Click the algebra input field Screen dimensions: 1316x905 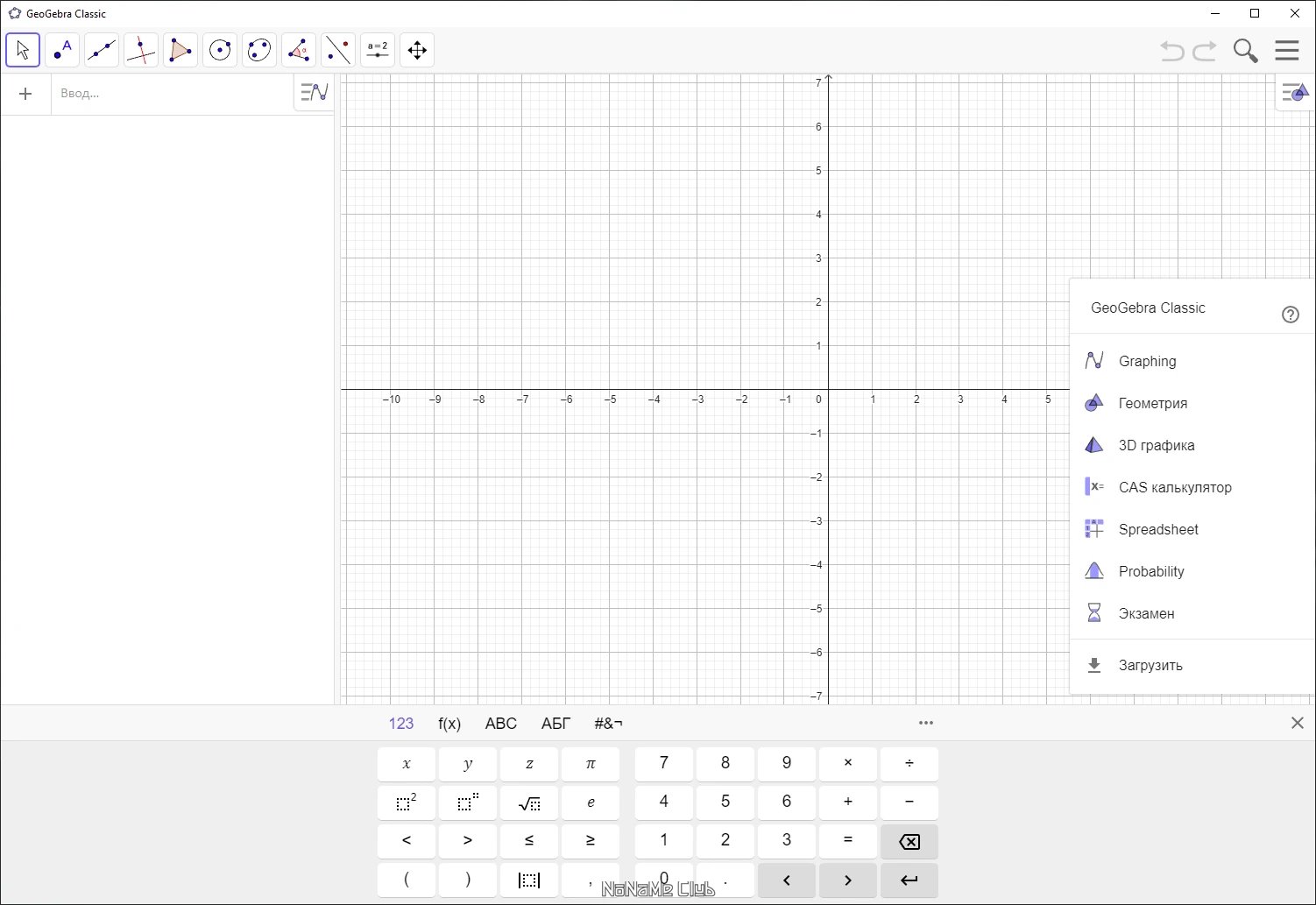(x=173, y=94)
